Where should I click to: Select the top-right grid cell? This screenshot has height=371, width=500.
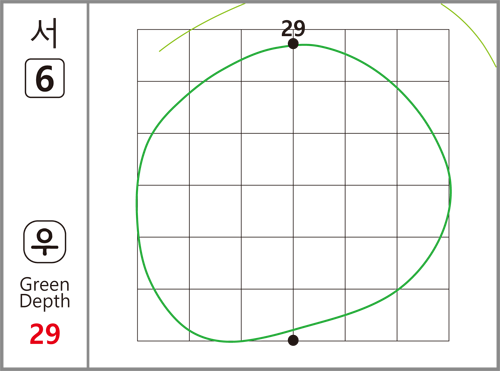pyautogui.click(x=423, y=55)
